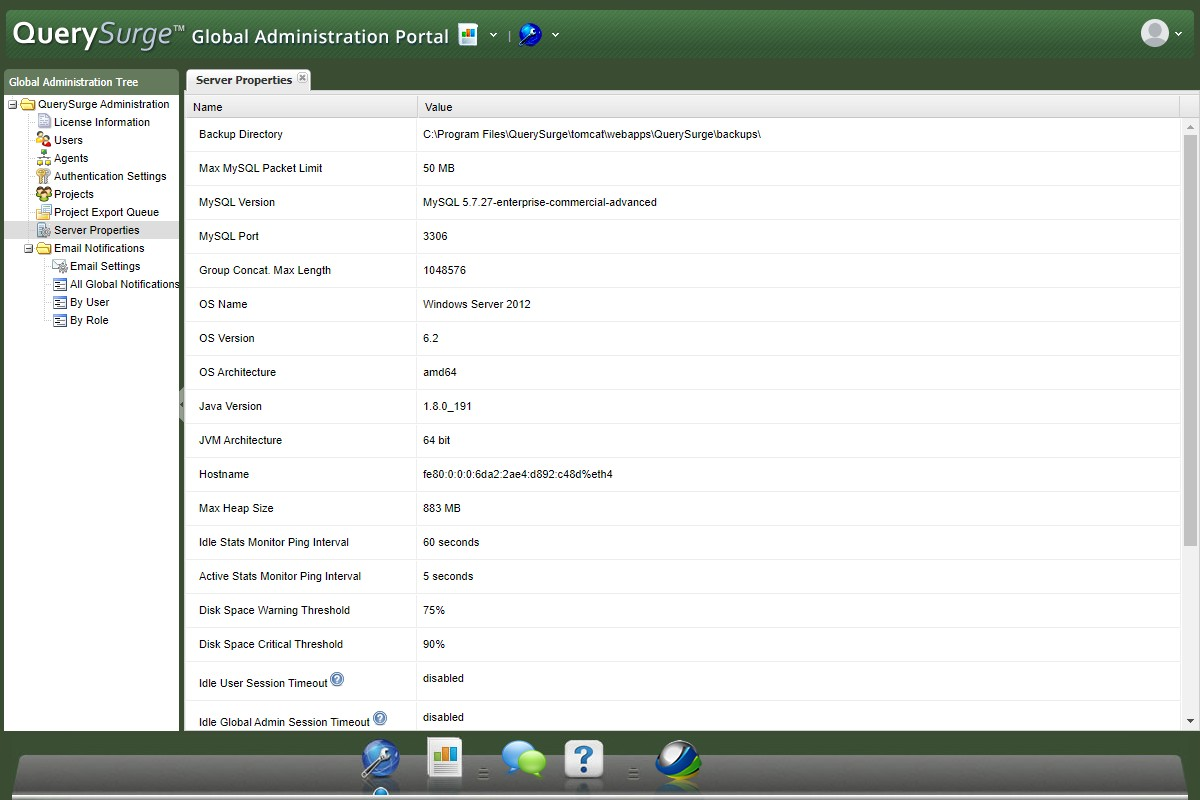Image resolution: width=1200 pixels, height=800 pixels.
Task: Click the Server Properties gear icon
Action: click(x=44, y=230)
